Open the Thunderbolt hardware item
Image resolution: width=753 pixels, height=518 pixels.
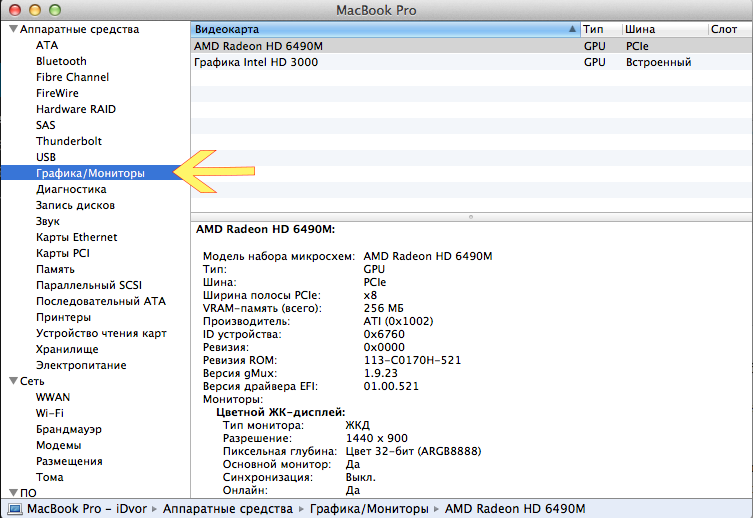pyautogui.click(x=68, y=141)
